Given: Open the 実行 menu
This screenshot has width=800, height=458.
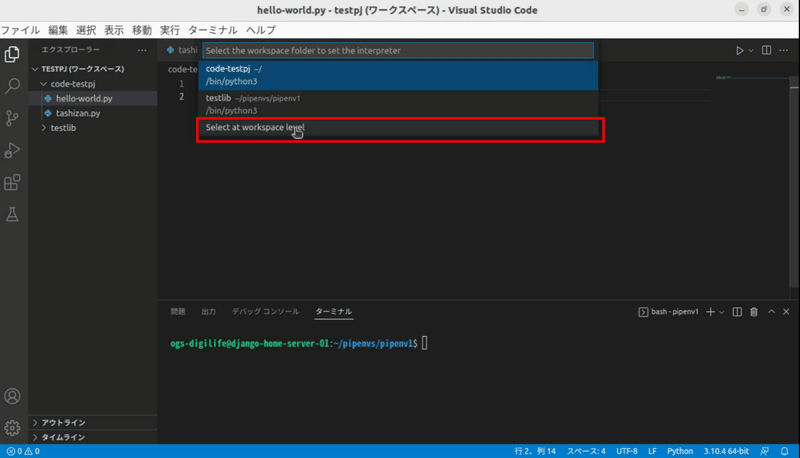Looking at the screenshot, I should [x=169, y=30].
